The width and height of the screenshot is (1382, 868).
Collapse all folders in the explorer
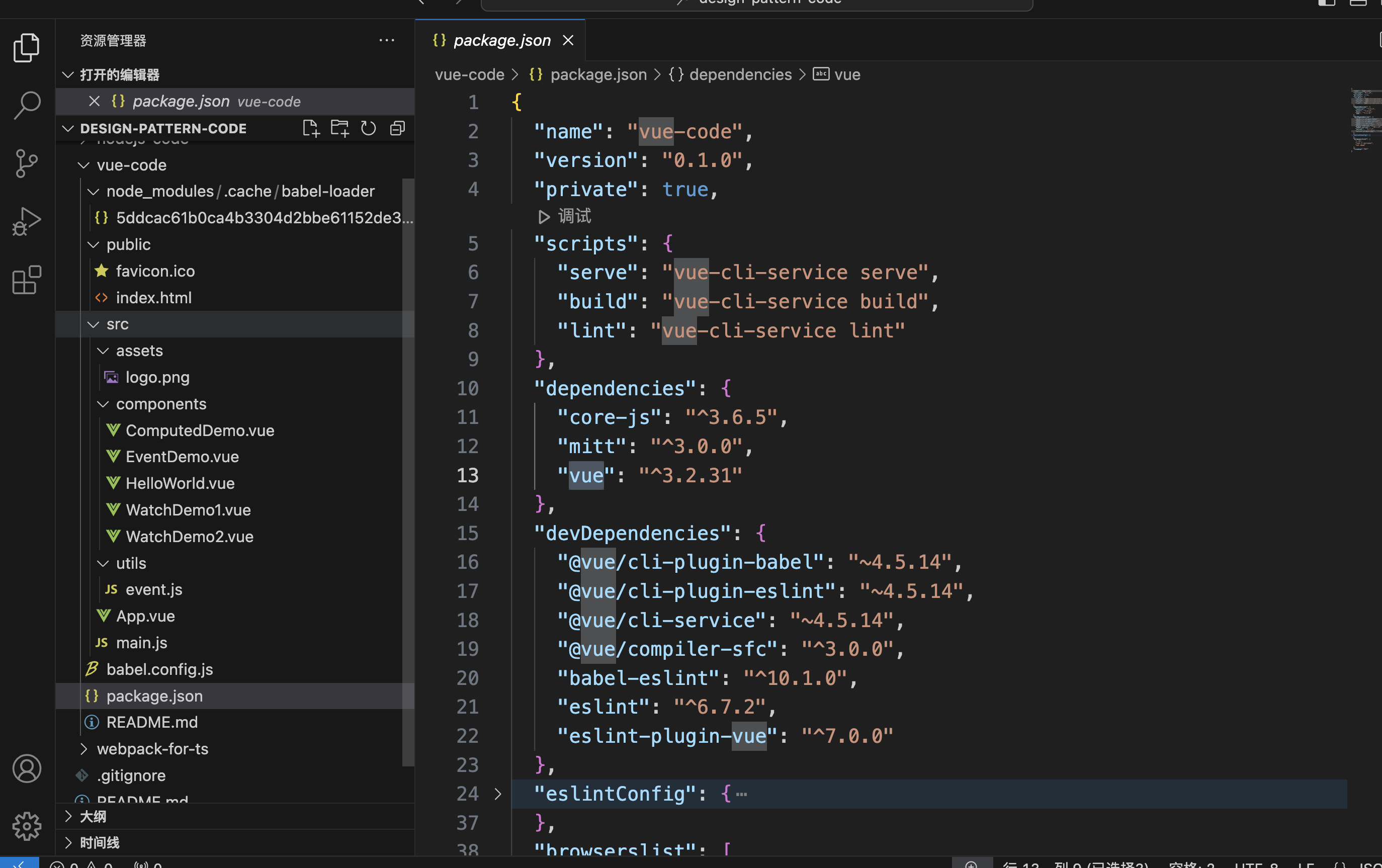[x=397, y=128]
